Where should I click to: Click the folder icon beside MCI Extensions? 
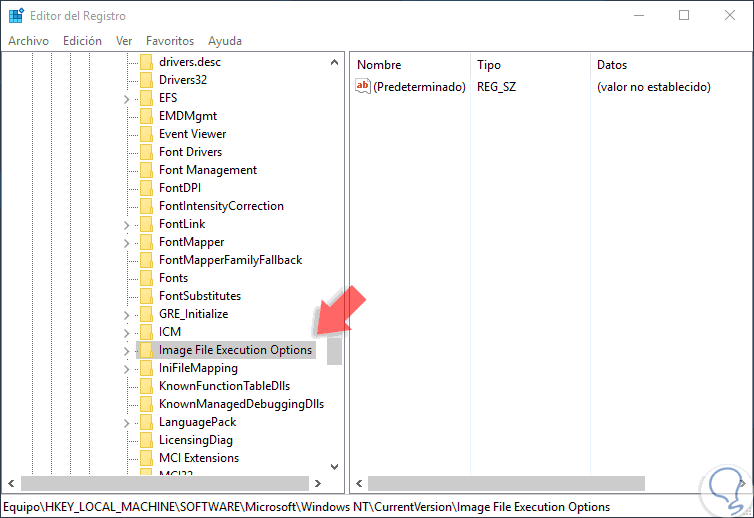(x=146, y=458)
